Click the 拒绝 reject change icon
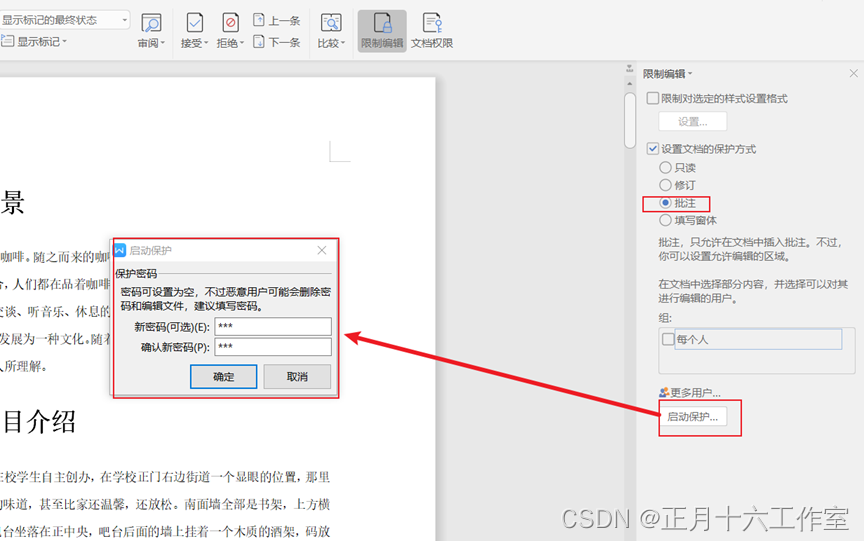The width and height of the screenshot is (864, 541). (x=230, y=23)
